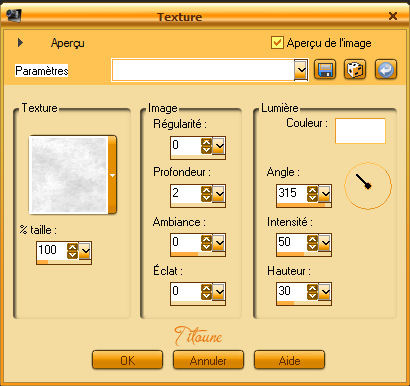The width and height of the screenshot is (410, 386).
Task: Click the randomize parameters dice icon
Action: [x=355, y=70]
